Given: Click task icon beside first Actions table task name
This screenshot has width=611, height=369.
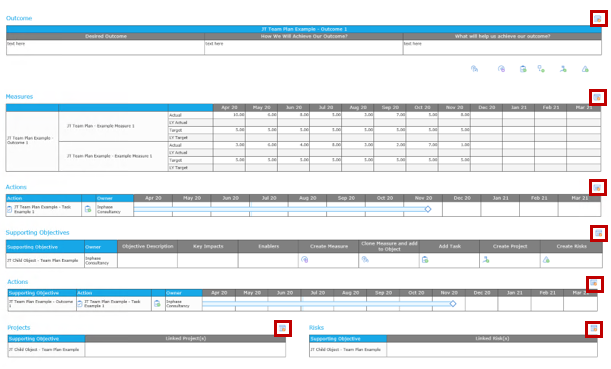Looking at the screenshot, I should point(10,209).
